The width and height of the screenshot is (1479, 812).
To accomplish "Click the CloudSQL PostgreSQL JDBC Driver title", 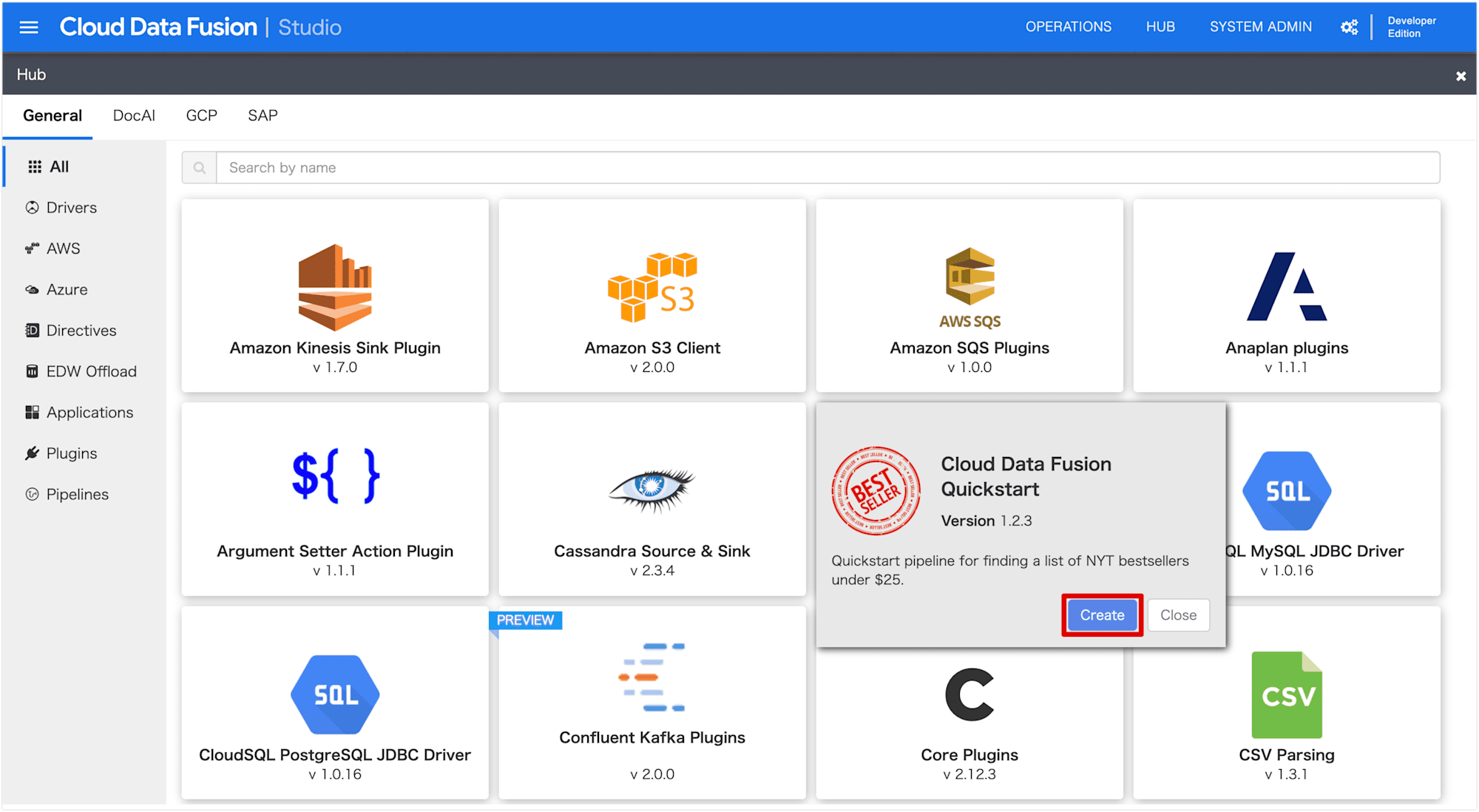I will click(x=335, y=755).
